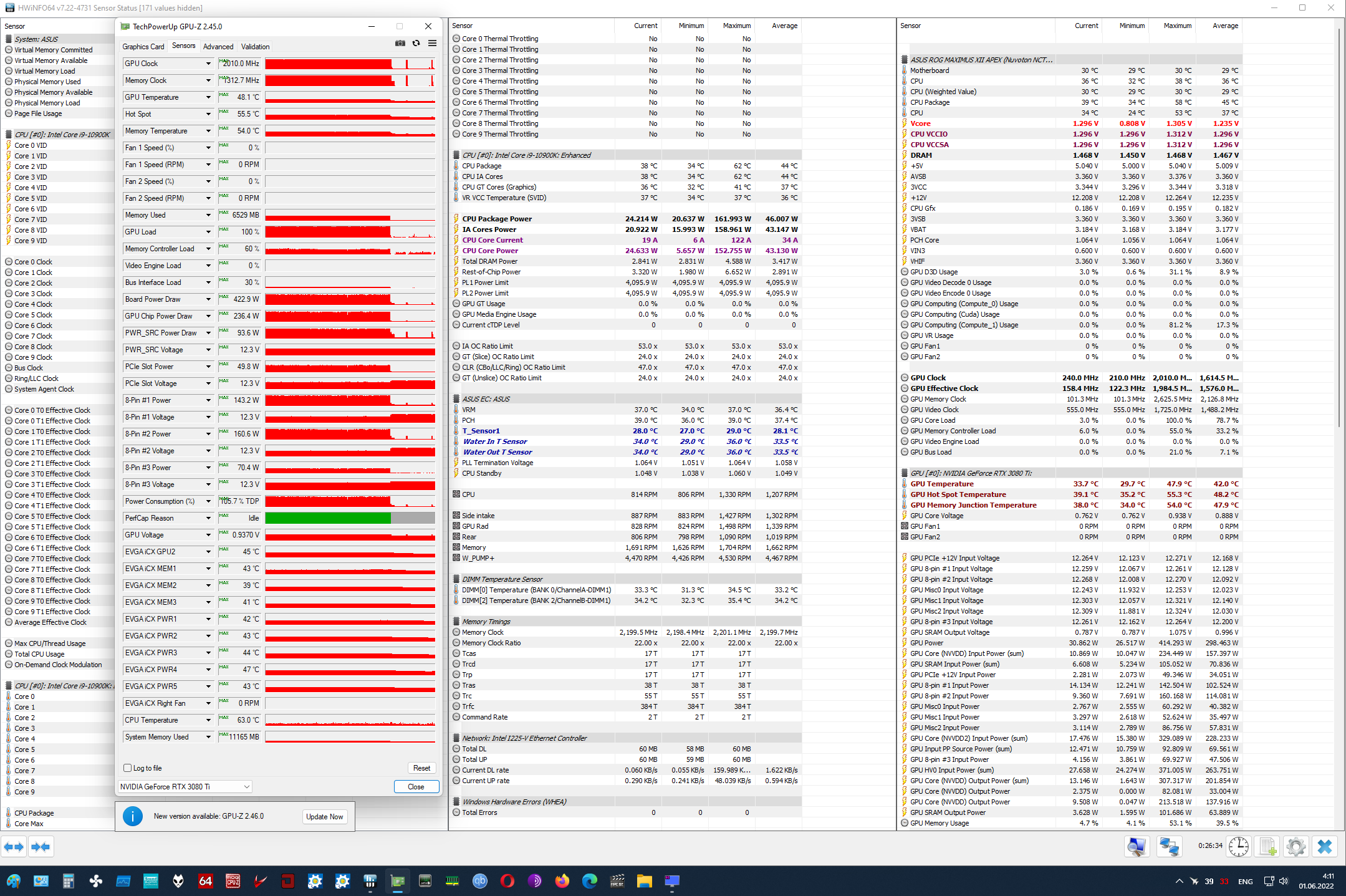Click the GPU-Z refresh sensors icon
1346x896 pixels.
pyautogui.click(x=416, y=44)
